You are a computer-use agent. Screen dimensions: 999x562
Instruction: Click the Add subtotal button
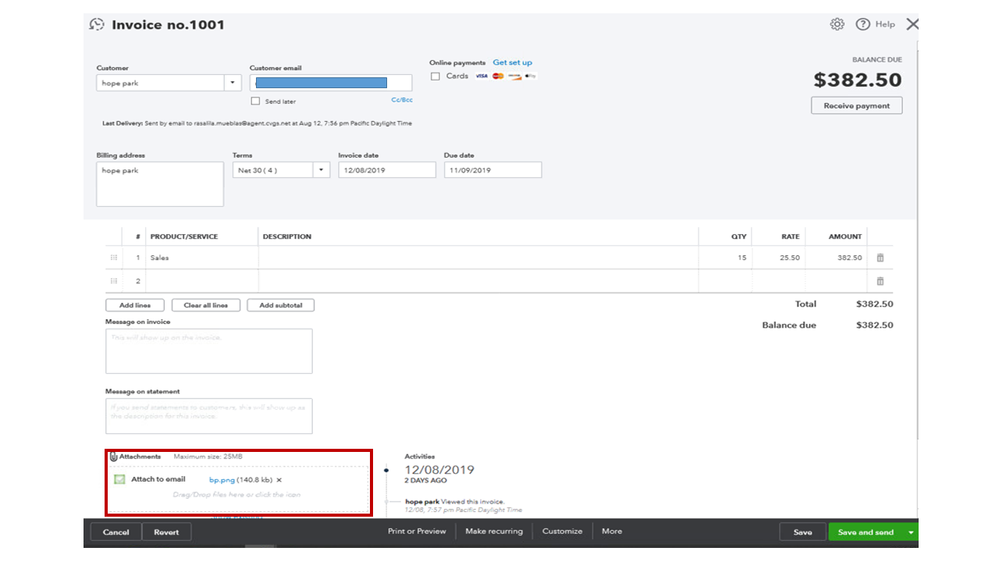280,305
